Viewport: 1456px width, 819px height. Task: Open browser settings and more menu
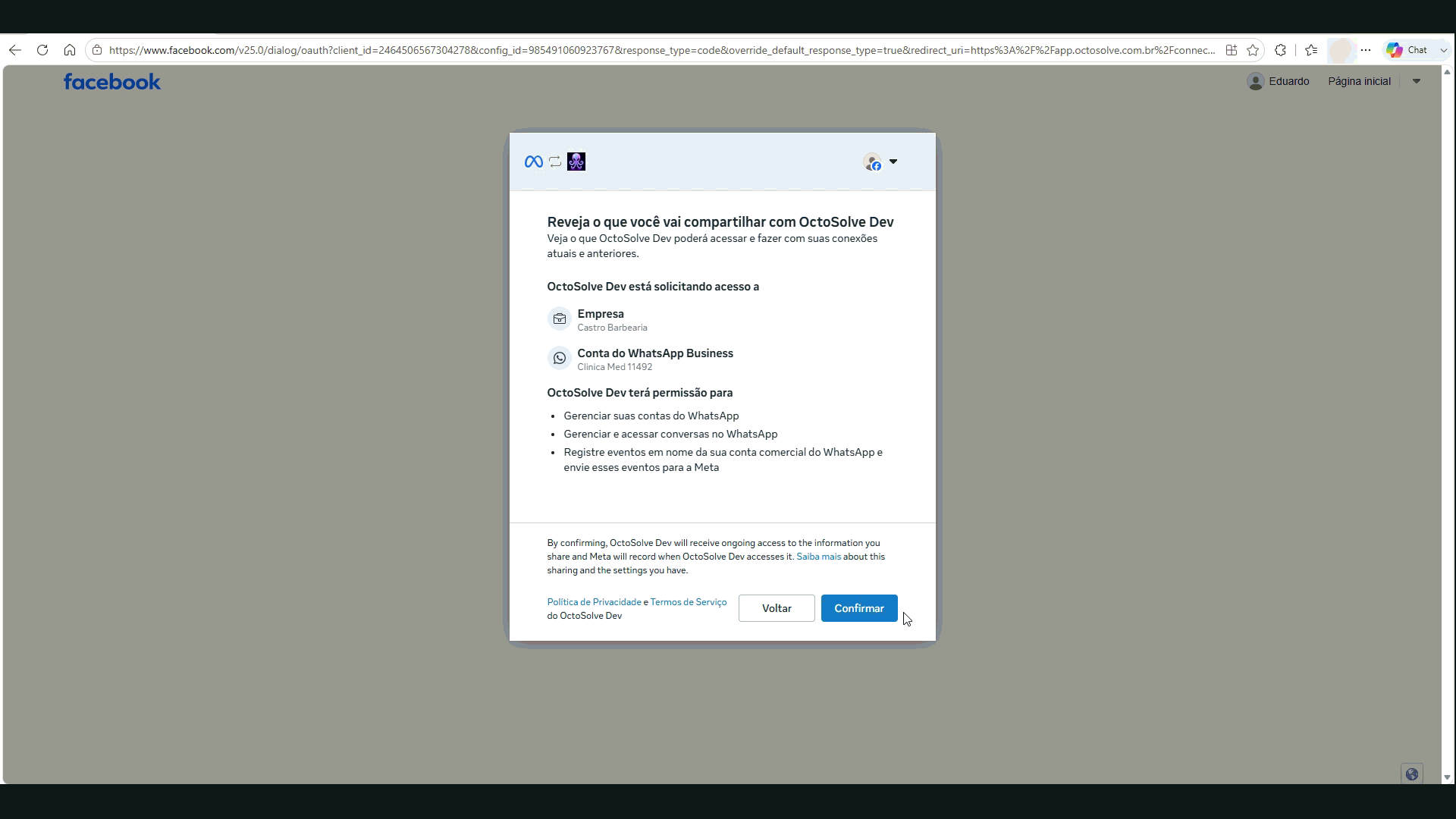coord(1366,50)
